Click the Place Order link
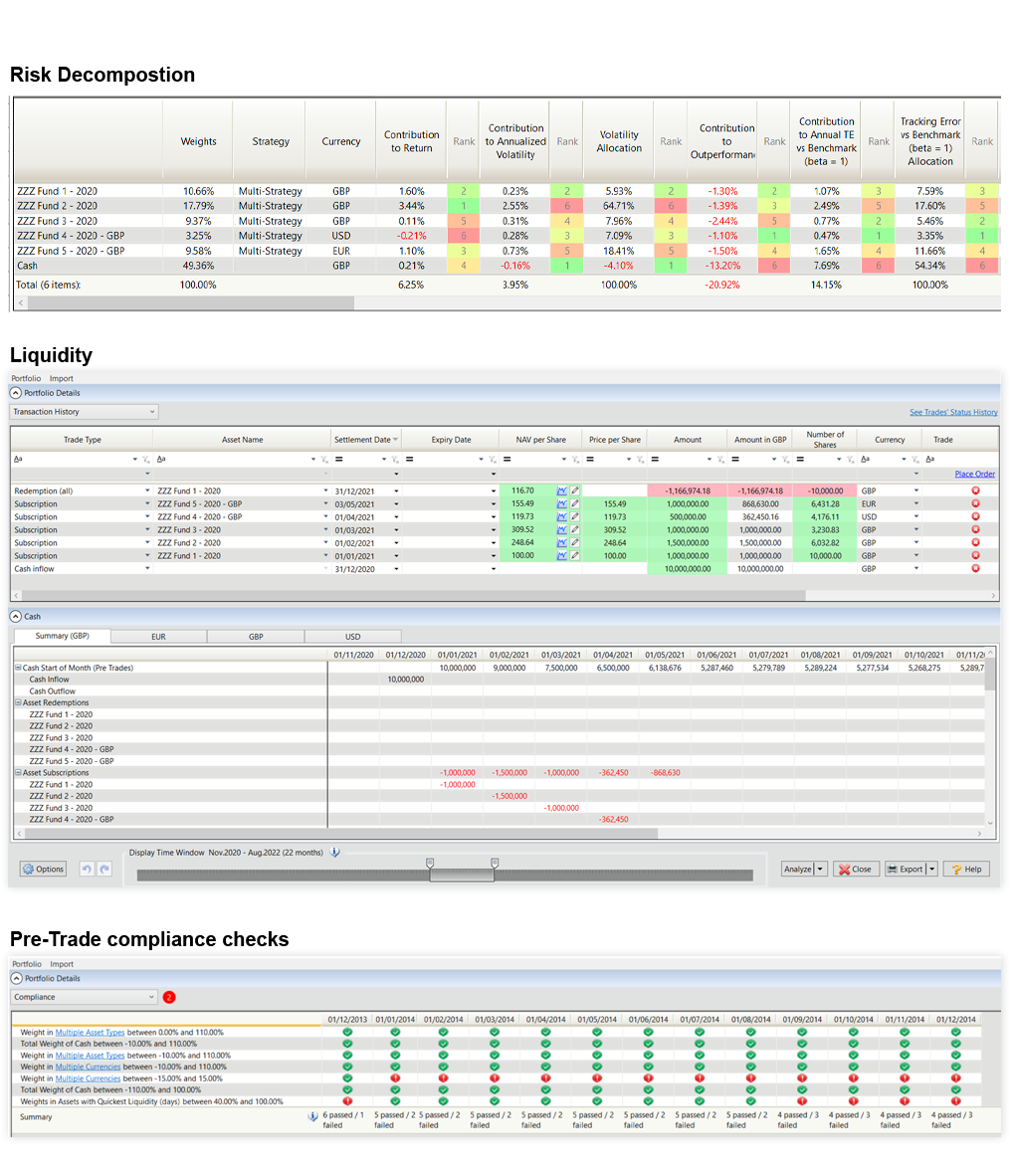 pyautogui.click(x=973, y=473)
